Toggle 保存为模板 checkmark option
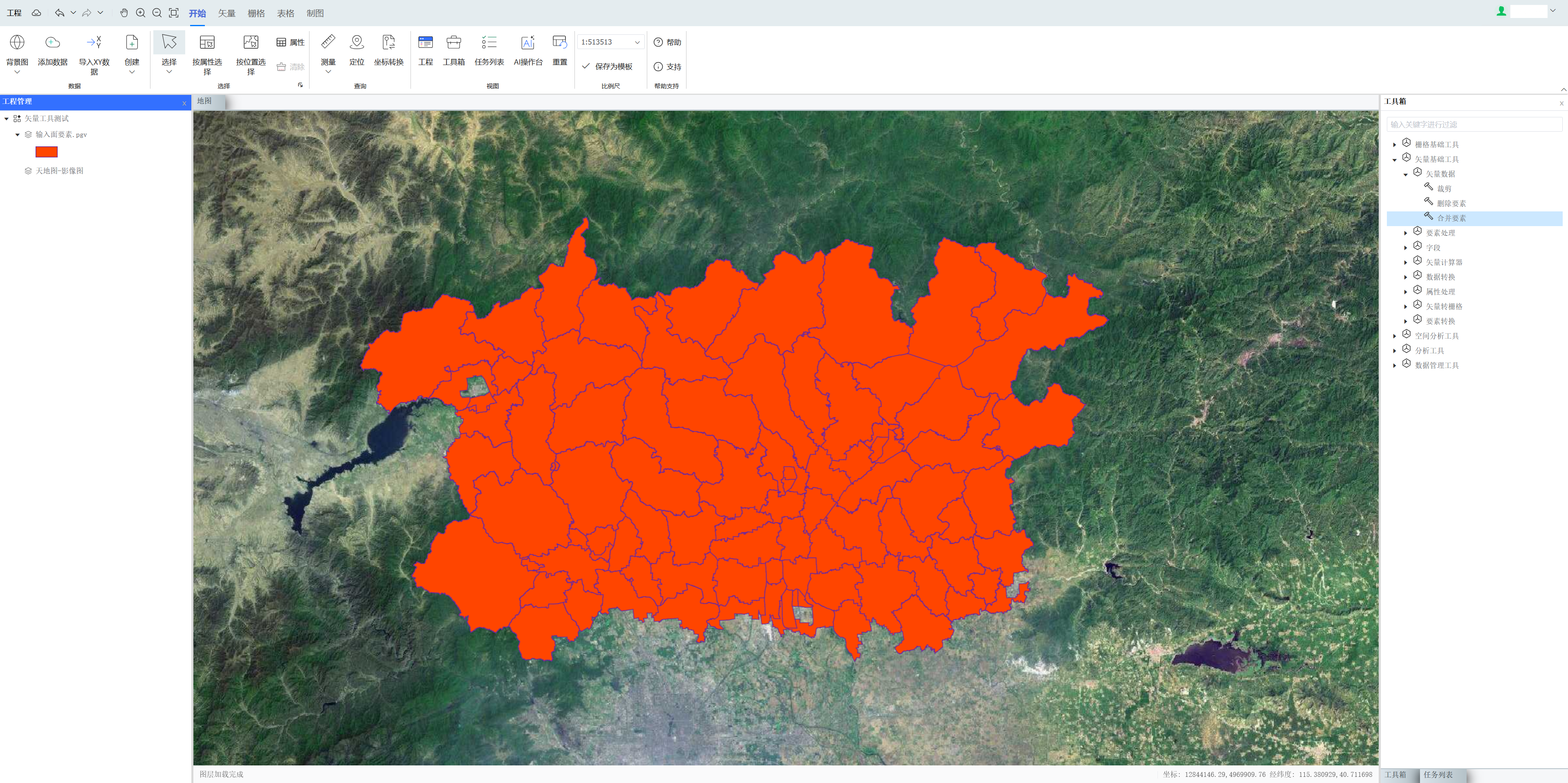 coord(608,66)
